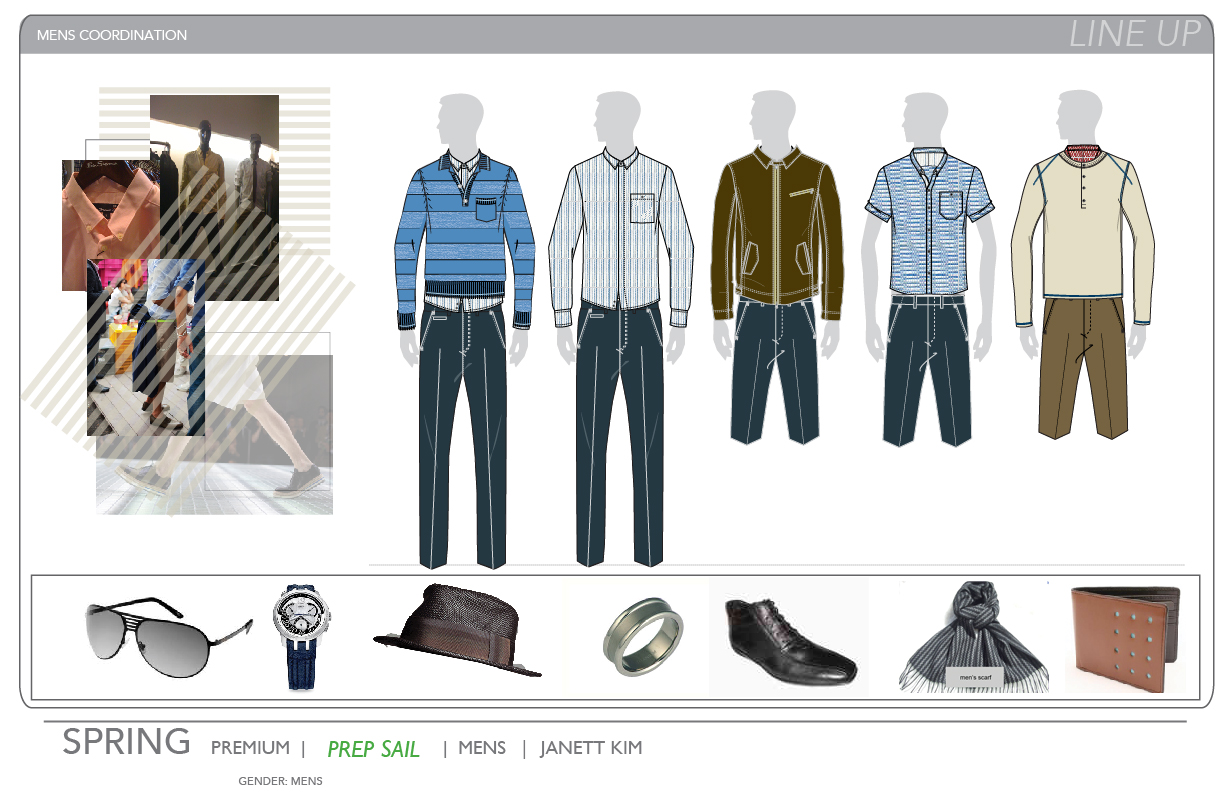Select the aviator sunglasses accessory image
This screenshot has width=1224, height=792.
tap(168, 636)
